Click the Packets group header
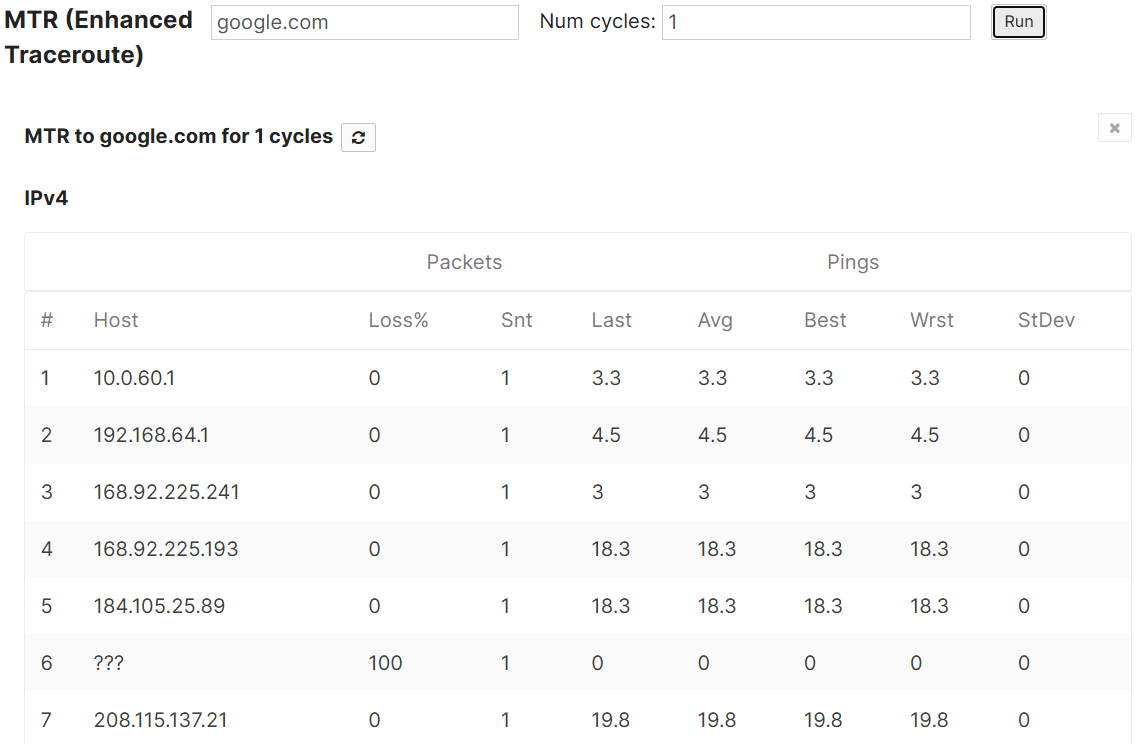The height and width of the screenshot is (744, 1136). (x=464, y=262)
